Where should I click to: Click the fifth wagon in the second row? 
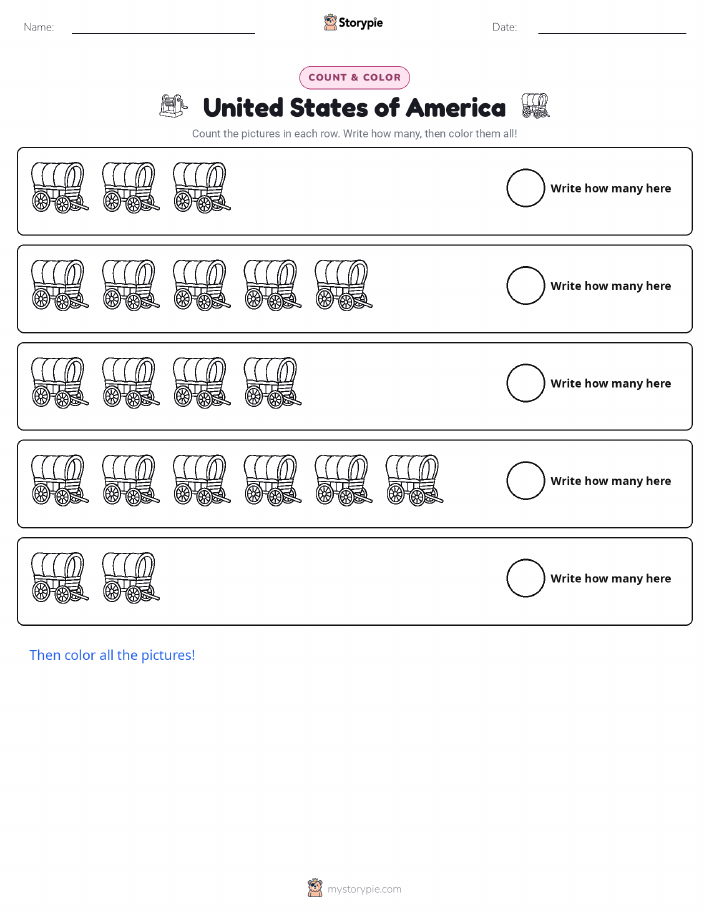click(x=343, y=285)
